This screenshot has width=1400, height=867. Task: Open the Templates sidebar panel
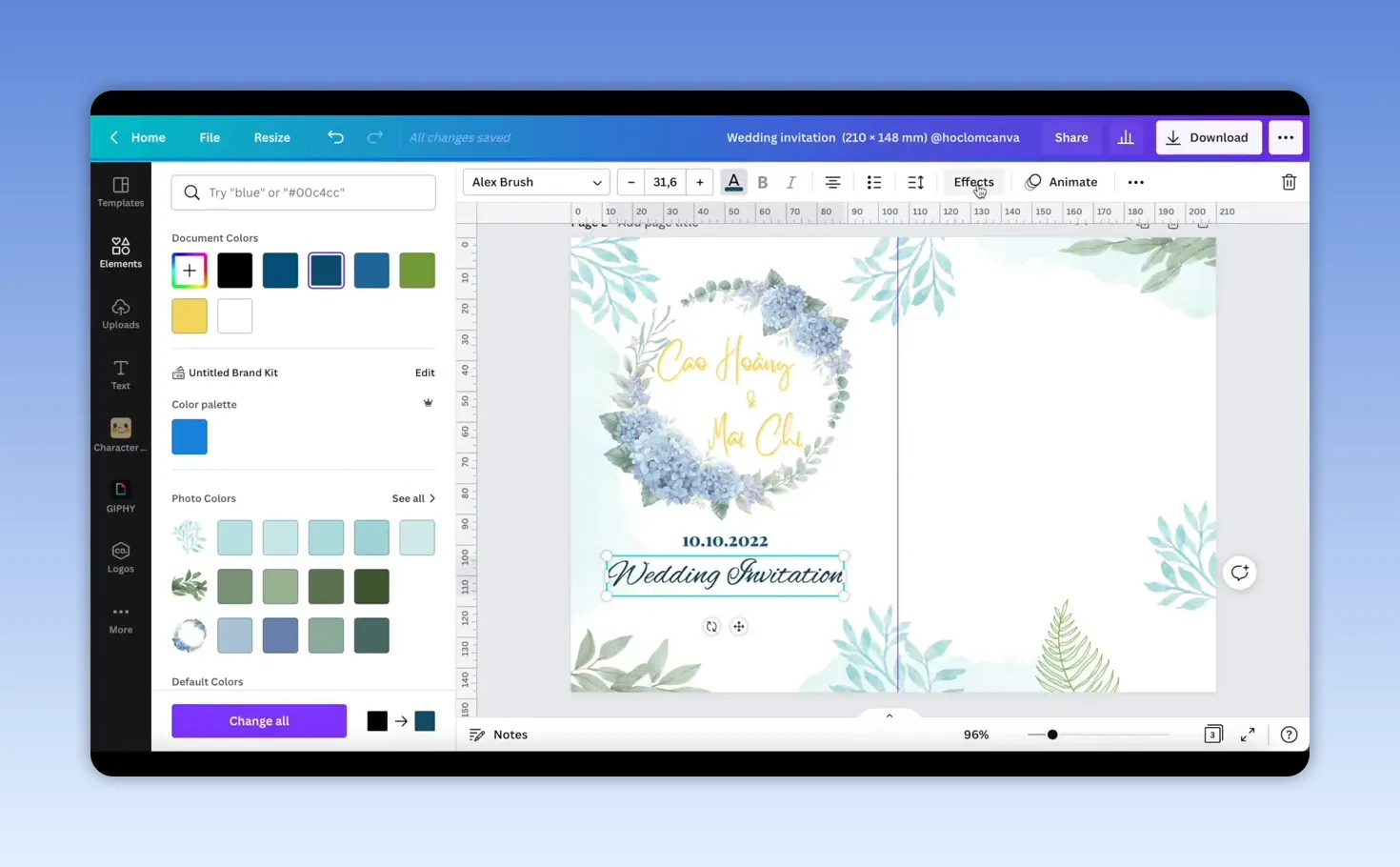pyautogui.click(x=121, y=192)
